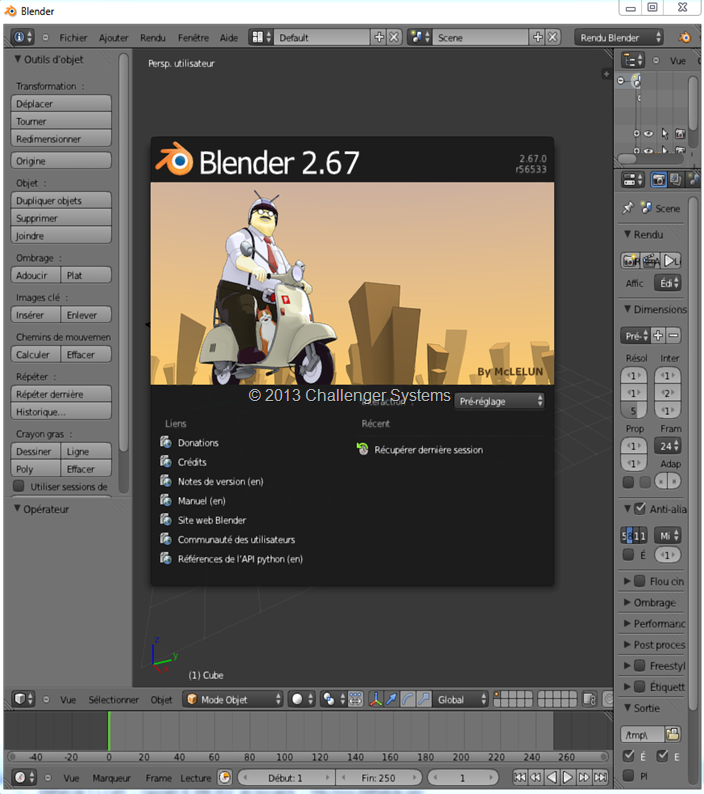Open the timeline editor type selector

click(23, 777)
